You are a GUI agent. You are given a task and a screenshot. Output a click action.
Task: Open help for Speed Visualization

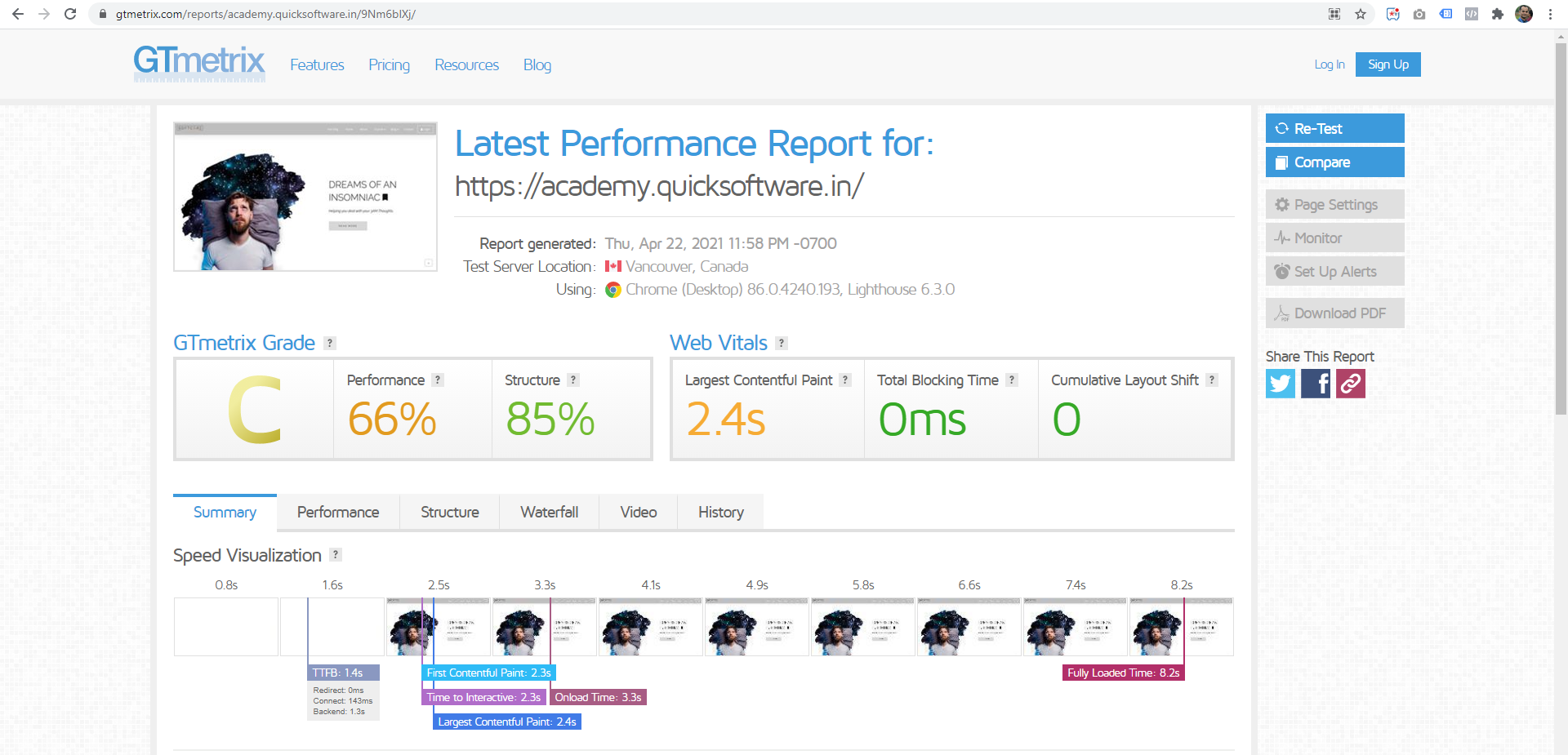pos(336,555)
